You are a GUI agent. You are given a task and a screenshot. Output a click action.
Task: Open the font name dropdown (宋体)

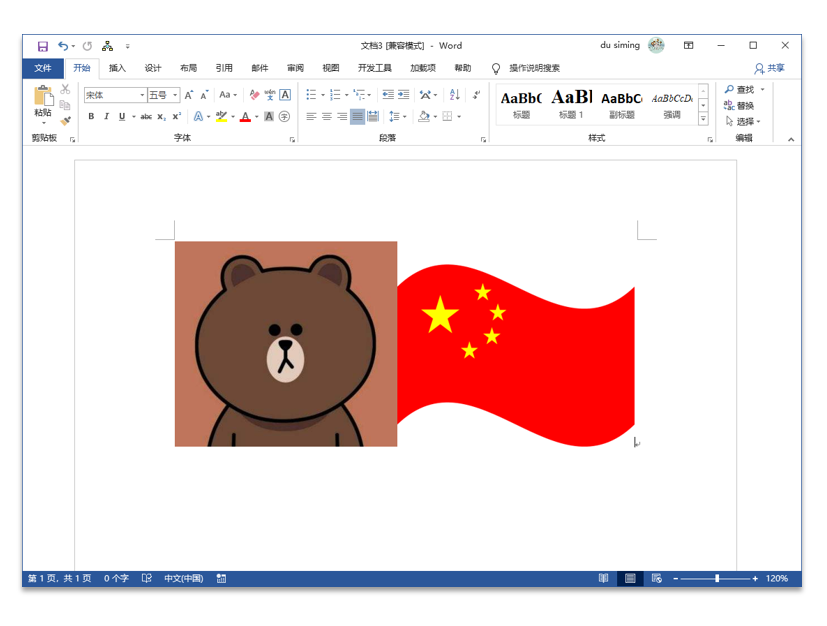142,95
